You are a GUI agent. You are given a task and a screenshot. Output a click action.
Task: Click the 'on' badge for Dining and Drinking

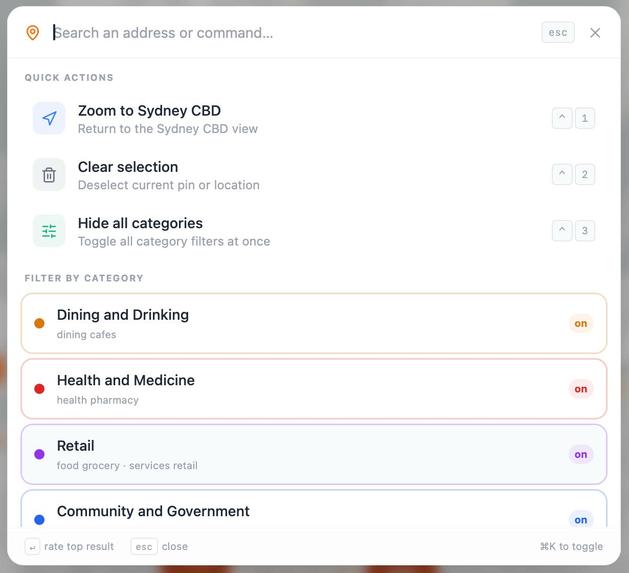pos(580,323)
